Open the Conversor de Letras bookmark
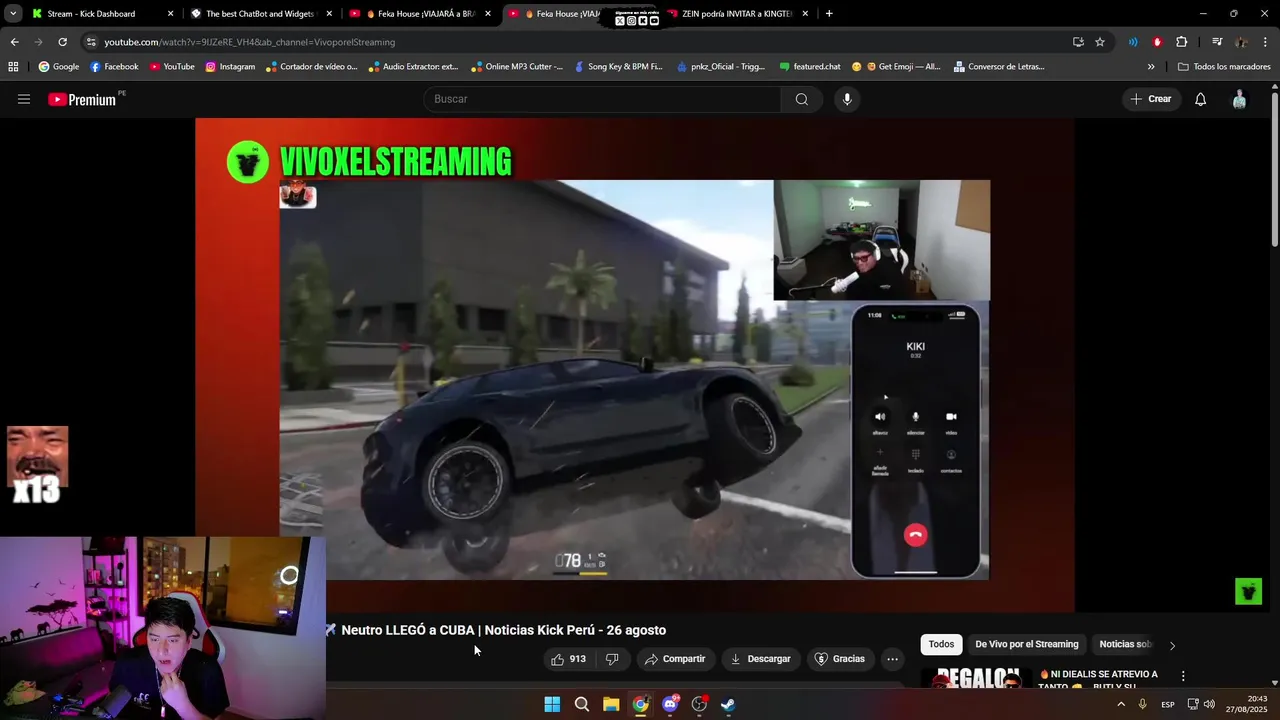The height and width of the screenshot is (720, 1280). point(999,67)
